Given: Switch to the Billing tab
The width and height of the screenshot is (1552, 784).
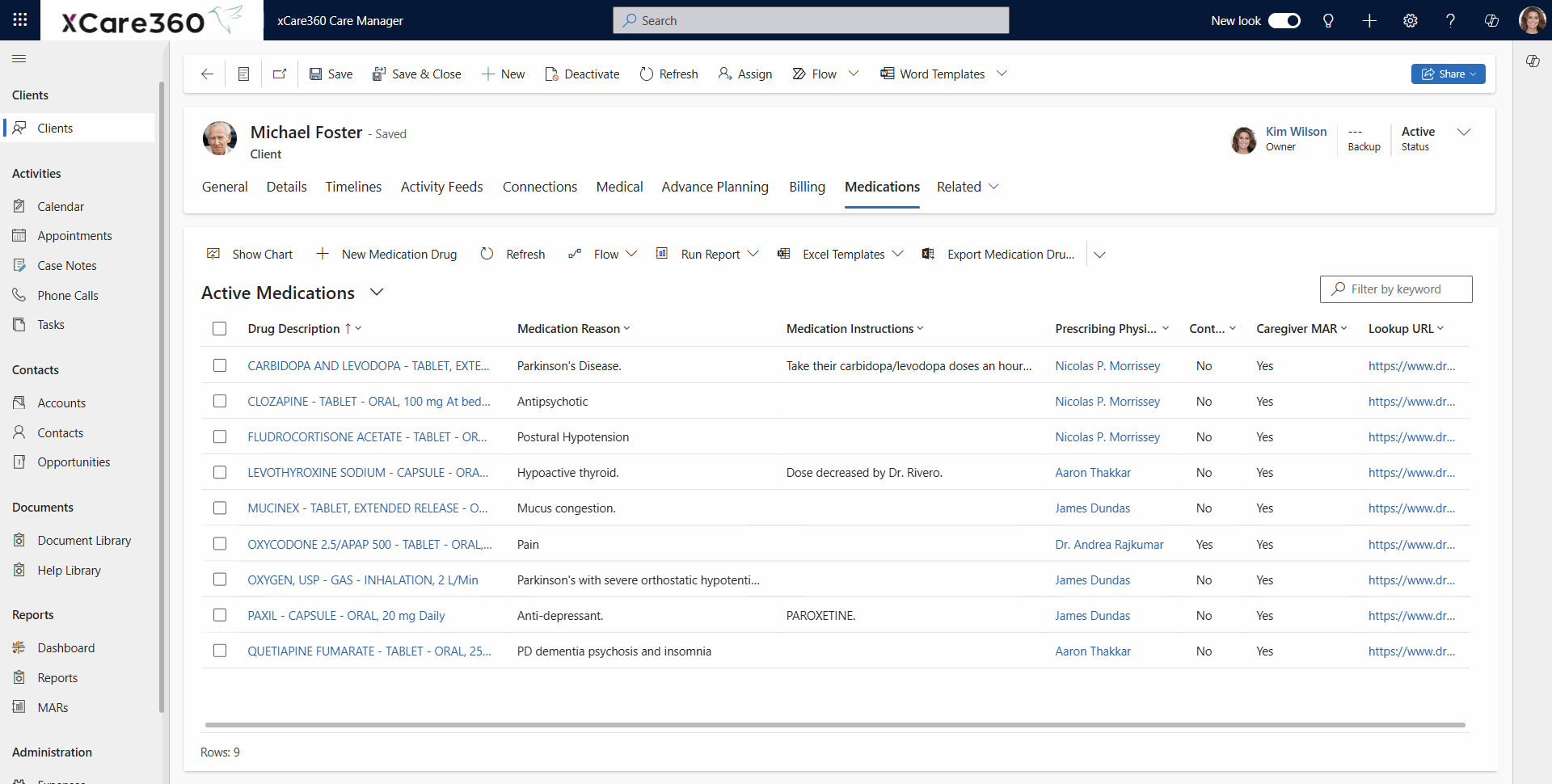Looking at the screenshot, I should click(807, 187).
